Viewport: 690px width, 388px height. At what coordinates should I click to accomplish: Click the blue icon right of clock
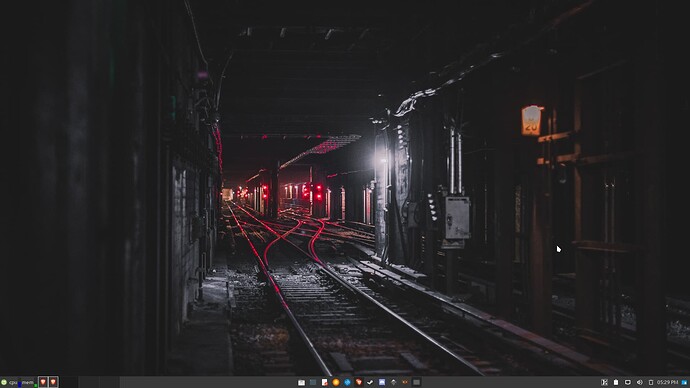click(x=684, y=382)
